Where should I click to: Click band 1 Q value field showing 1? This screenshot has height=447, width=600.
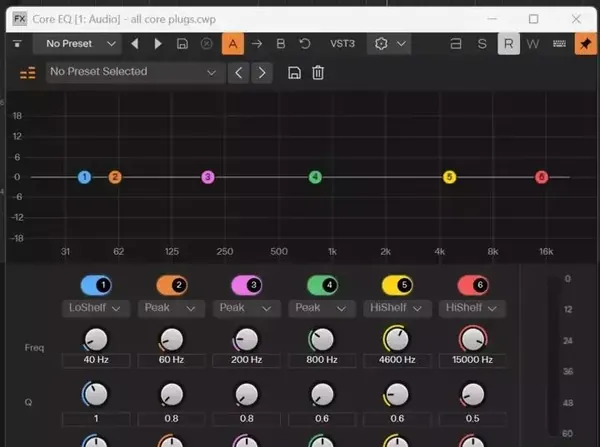point(96,419)
